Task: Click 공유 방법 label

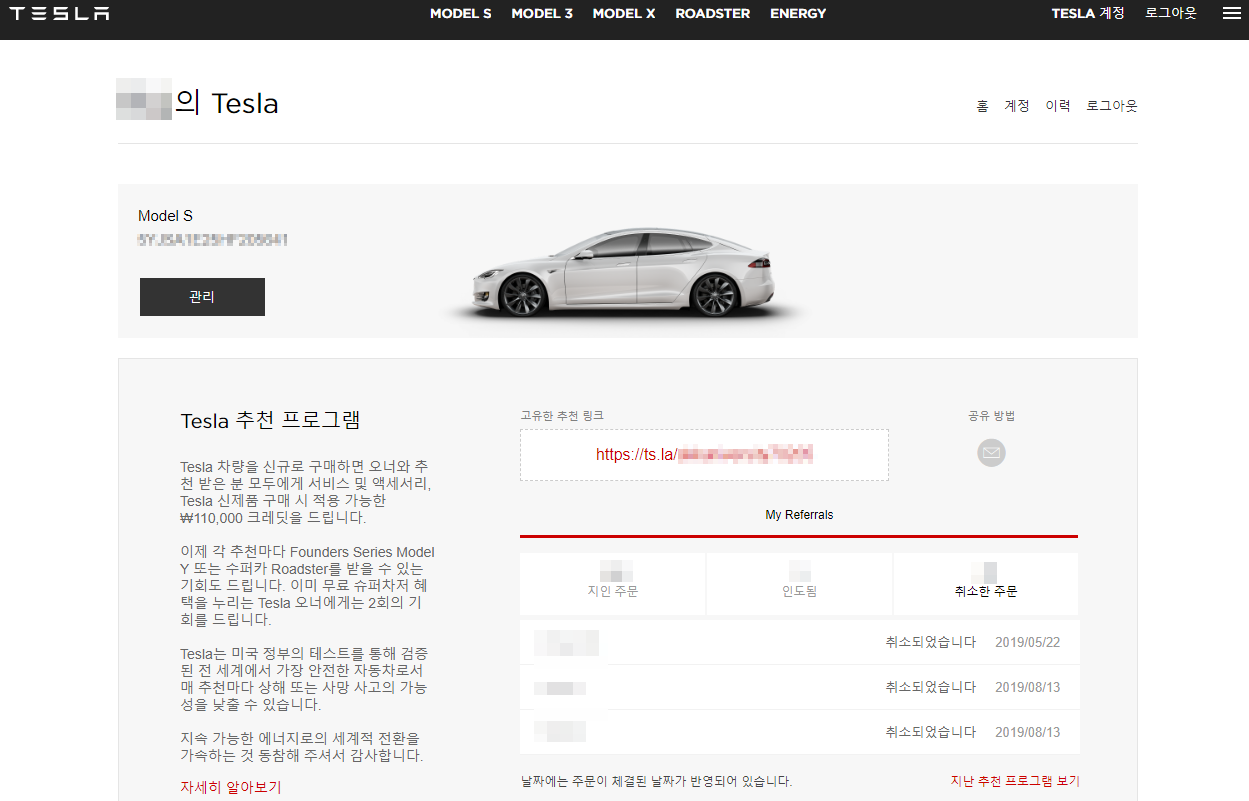Action: coord(991,415)
